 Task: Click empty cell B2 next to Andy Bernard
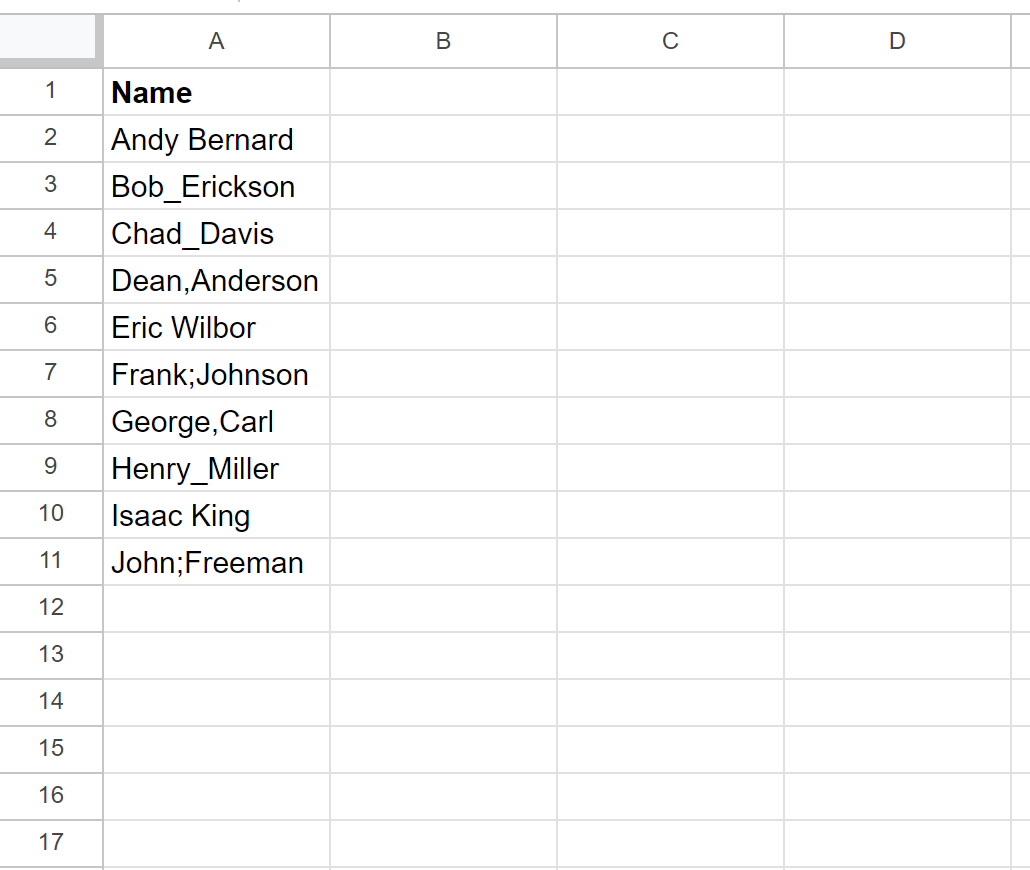point(443,139)
